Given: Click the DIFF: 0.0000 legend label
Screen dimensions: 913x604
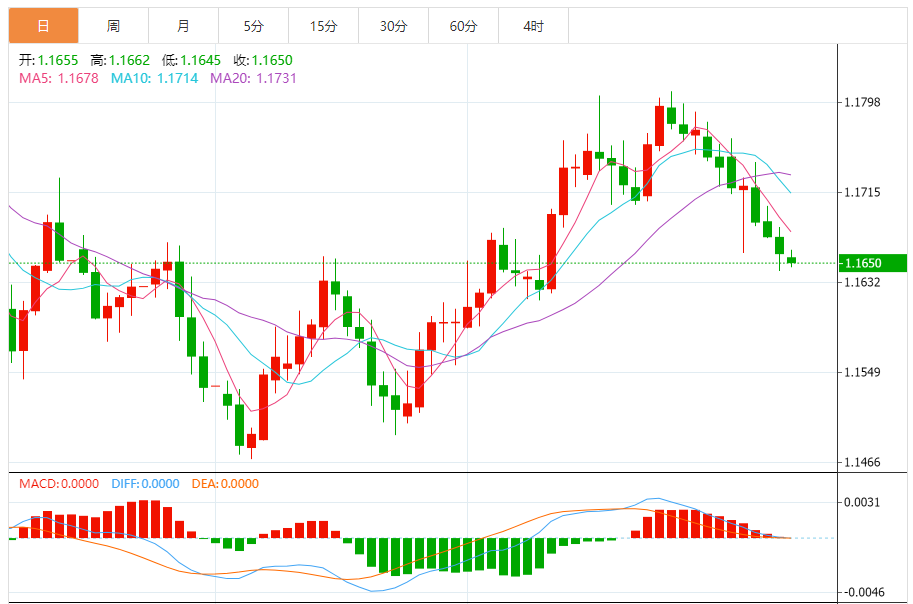Looking at the screenshot, I should click(x=145, y=484).
